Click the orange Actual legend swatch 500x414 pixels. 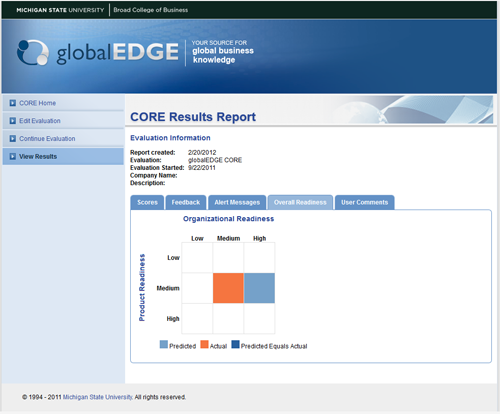pyautogui.click(x=204, y=344)
